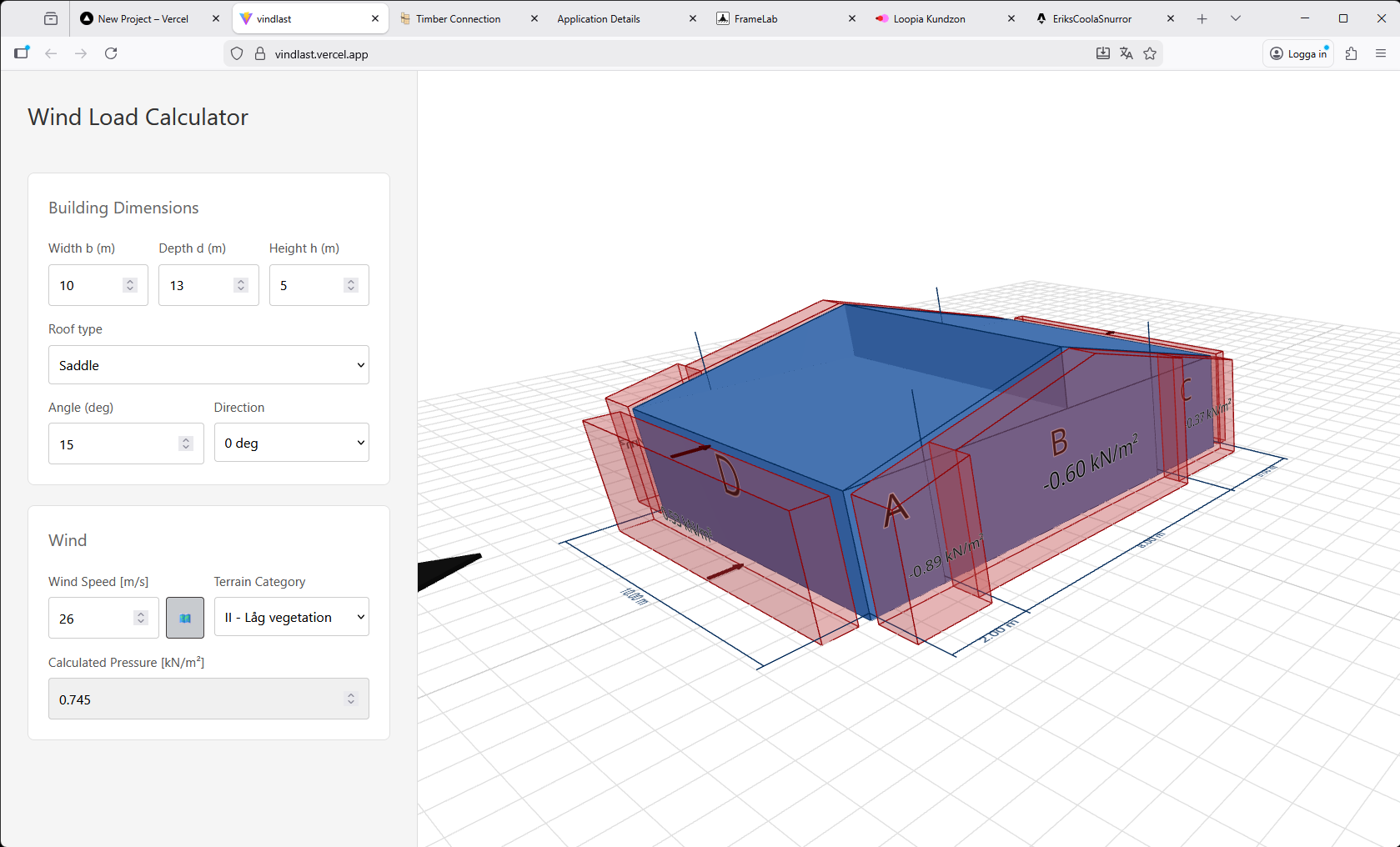Click the Logga in button

coord(1298,53)
